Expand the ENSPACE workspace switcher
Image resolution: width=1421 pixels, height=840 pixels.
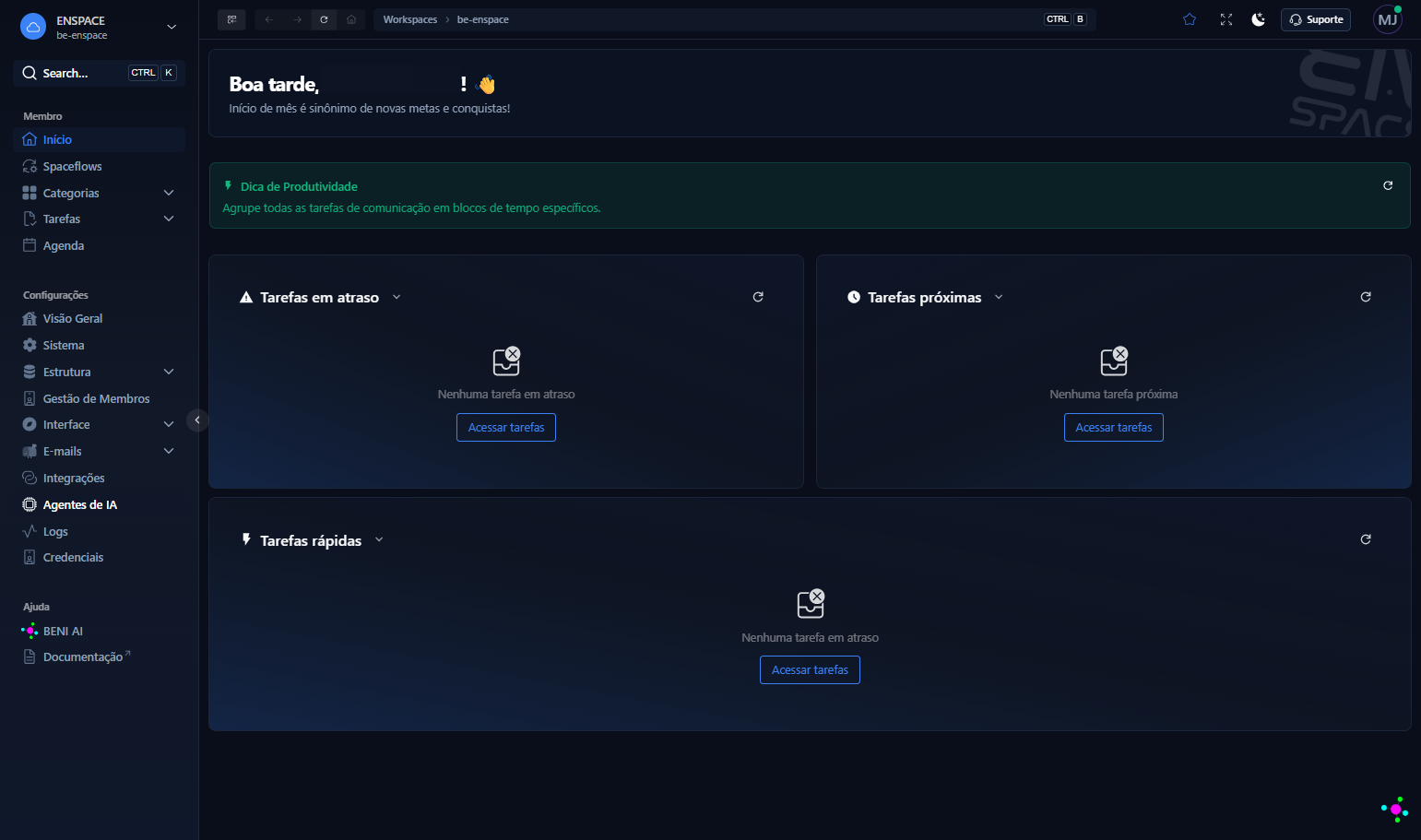click(x=172, y=27)
